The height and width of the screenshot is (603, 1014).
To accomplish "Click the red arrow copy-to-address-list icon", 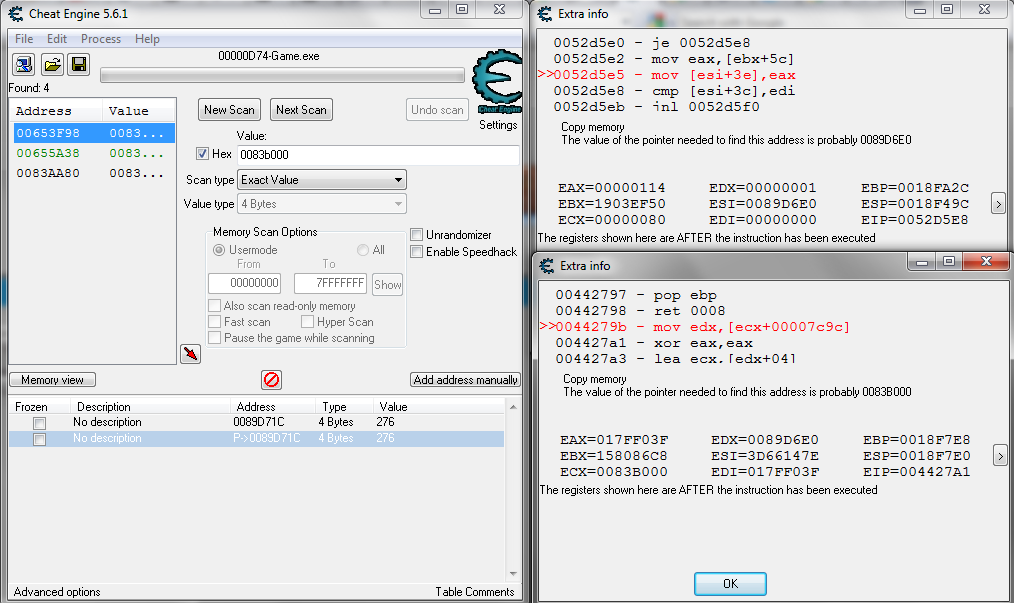I will (x=190, y=353).
